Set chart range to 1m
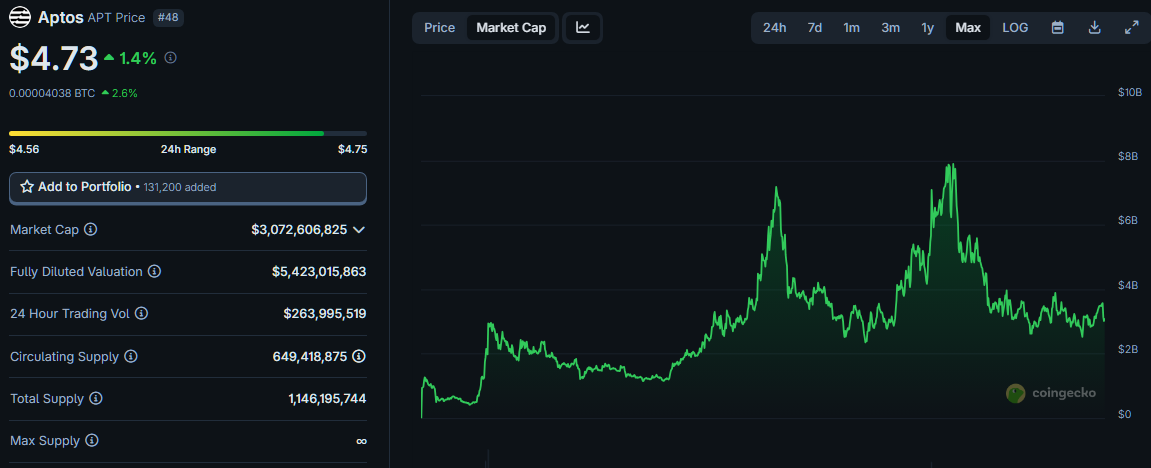Viewport: 1151px width, 468px height. point(852,28)
